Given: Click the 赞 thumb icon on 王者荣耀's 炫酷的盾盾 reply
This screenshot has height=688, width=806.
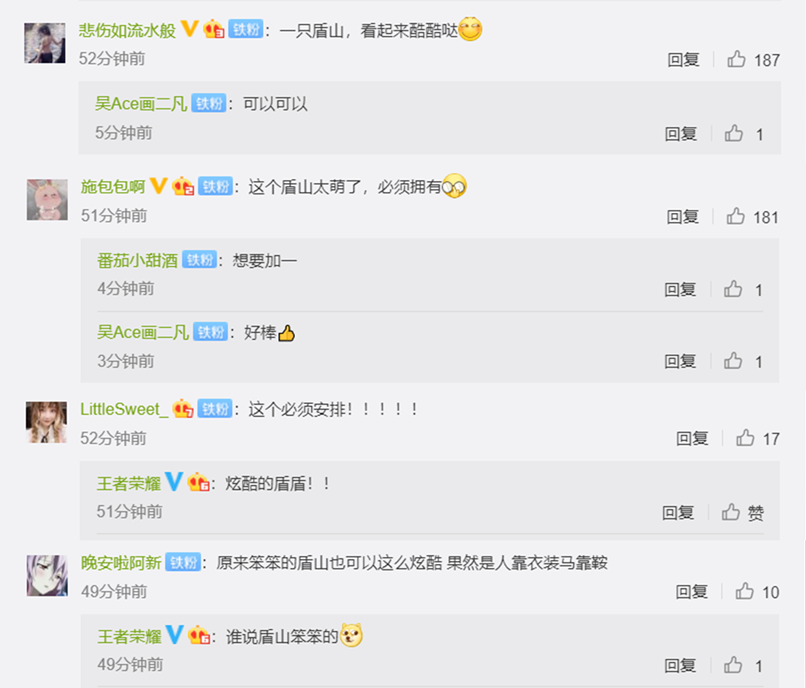Looking at the screenshot, I should pos(730,512).
